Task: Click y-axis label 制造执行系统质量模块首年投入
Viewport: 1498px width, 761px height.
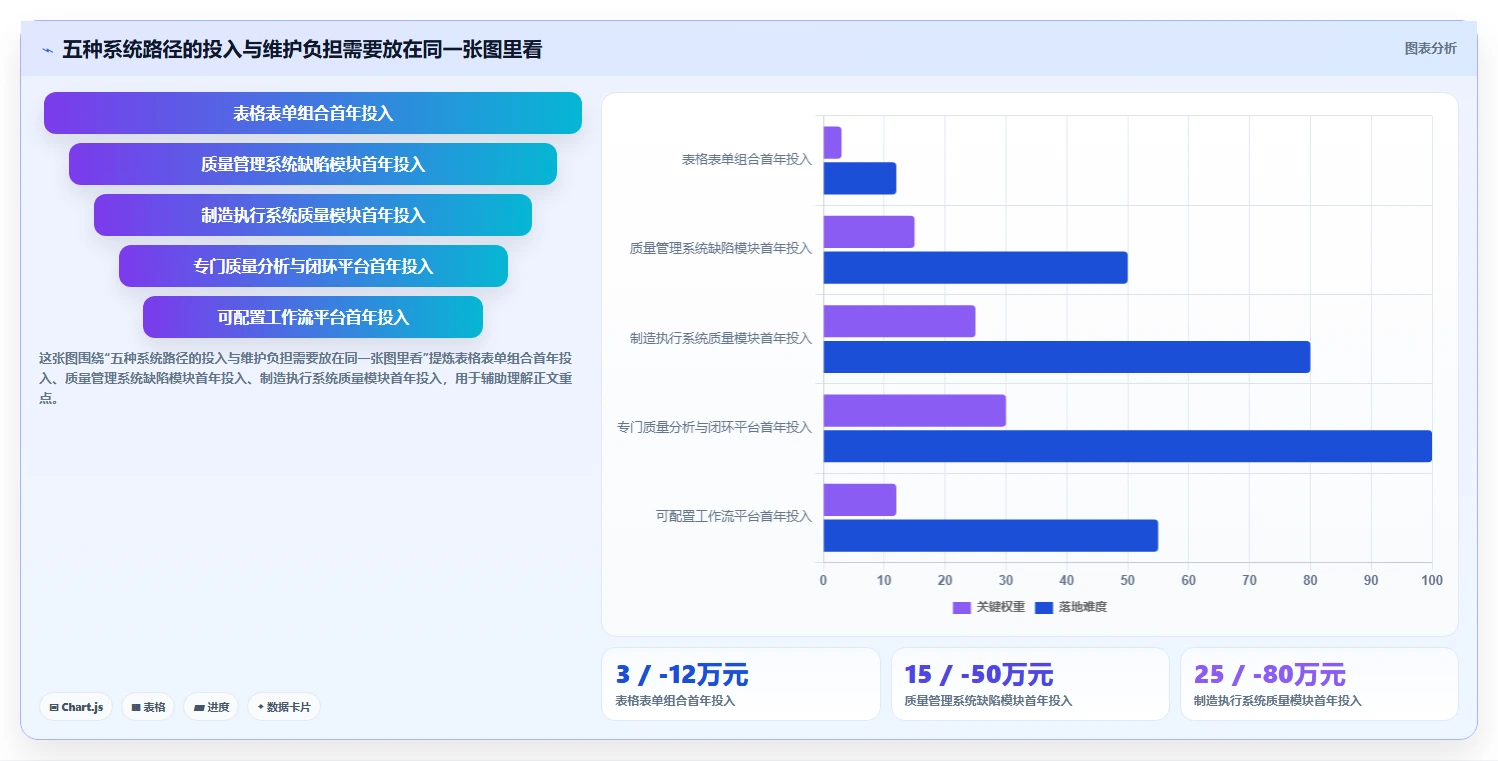Action: coord(721,338)
